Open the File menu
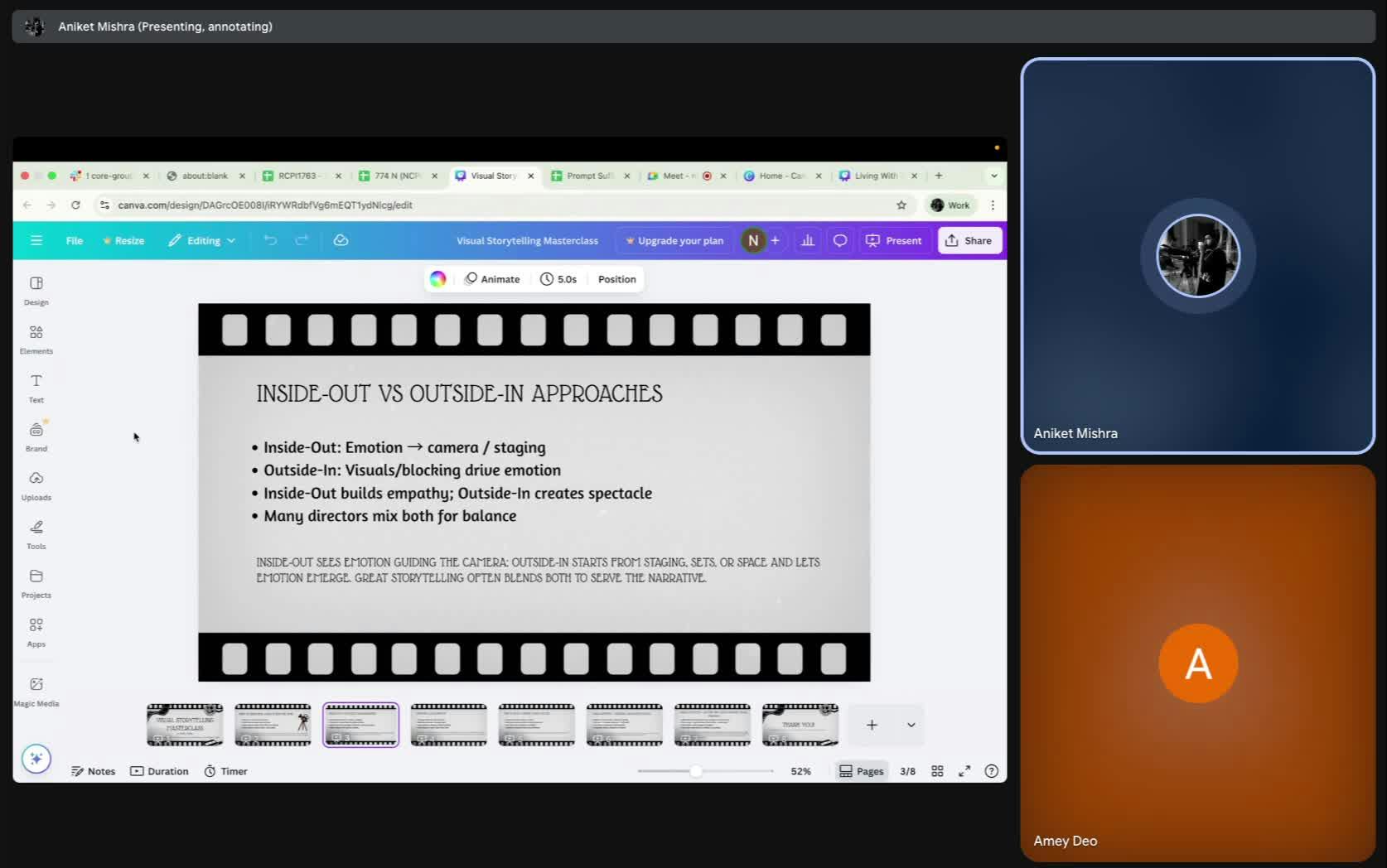The height and width of the screenshot is (868, 1387). tap(75, 240)
